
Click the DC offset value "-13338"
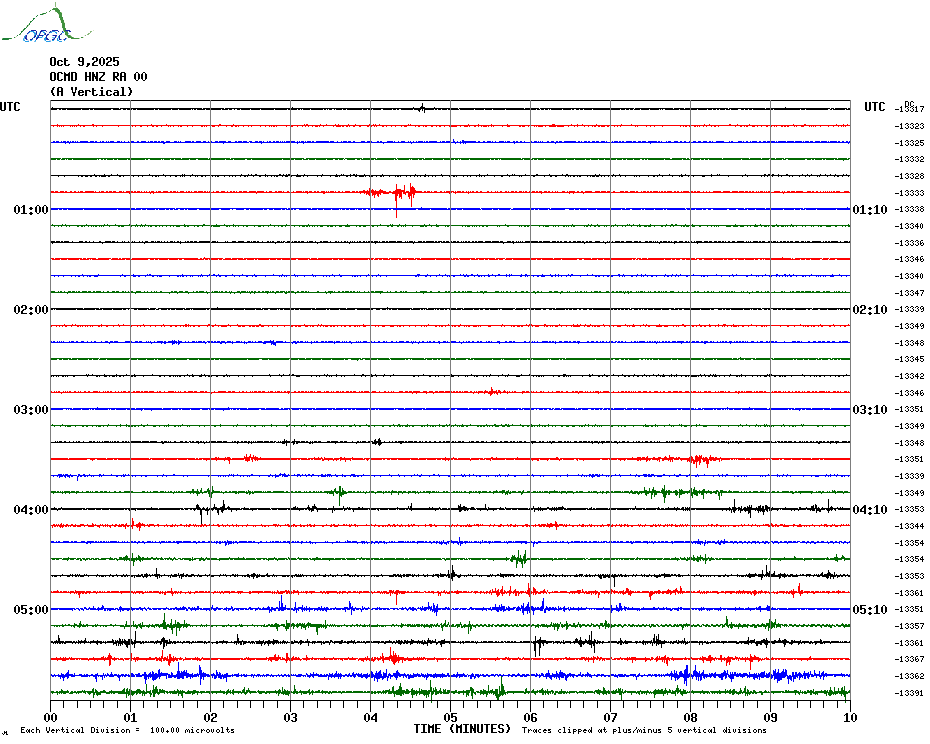[910, 209]
